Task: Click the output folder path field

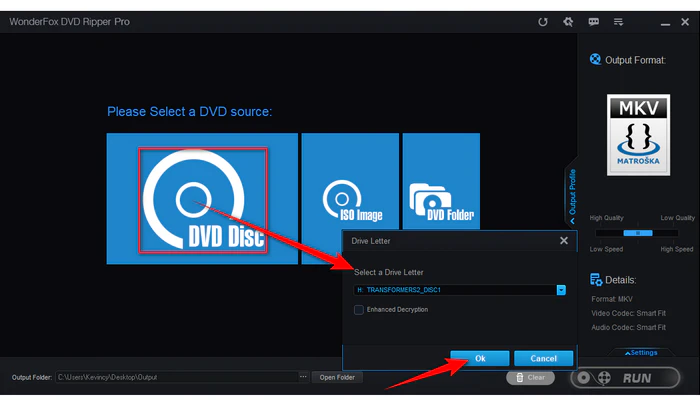Action: tap(177, 378)
